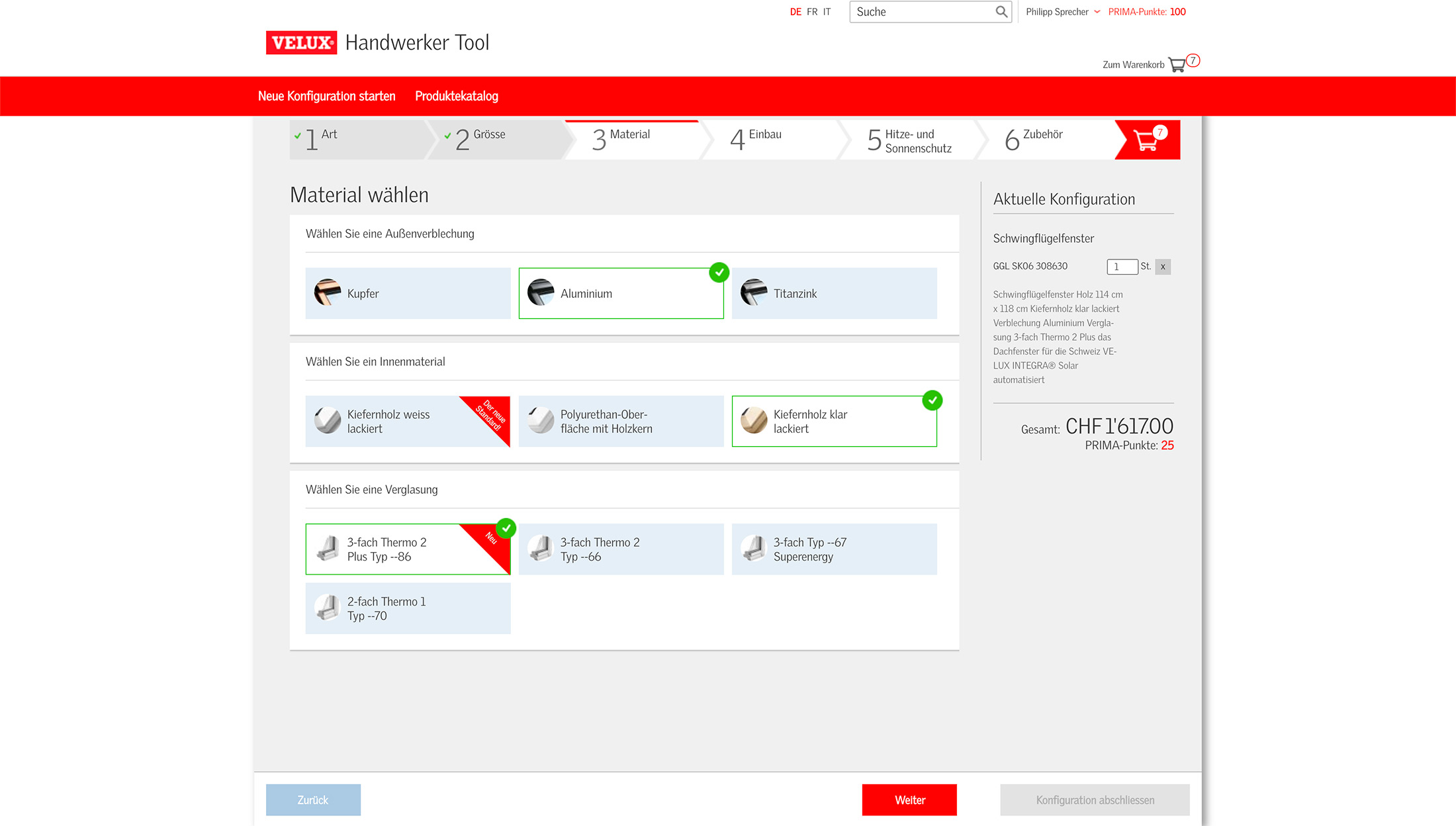Go to step 6 Zubehör
Image resolution: width=1456 pixels, height=826 pixels.
coord(1049,140)
